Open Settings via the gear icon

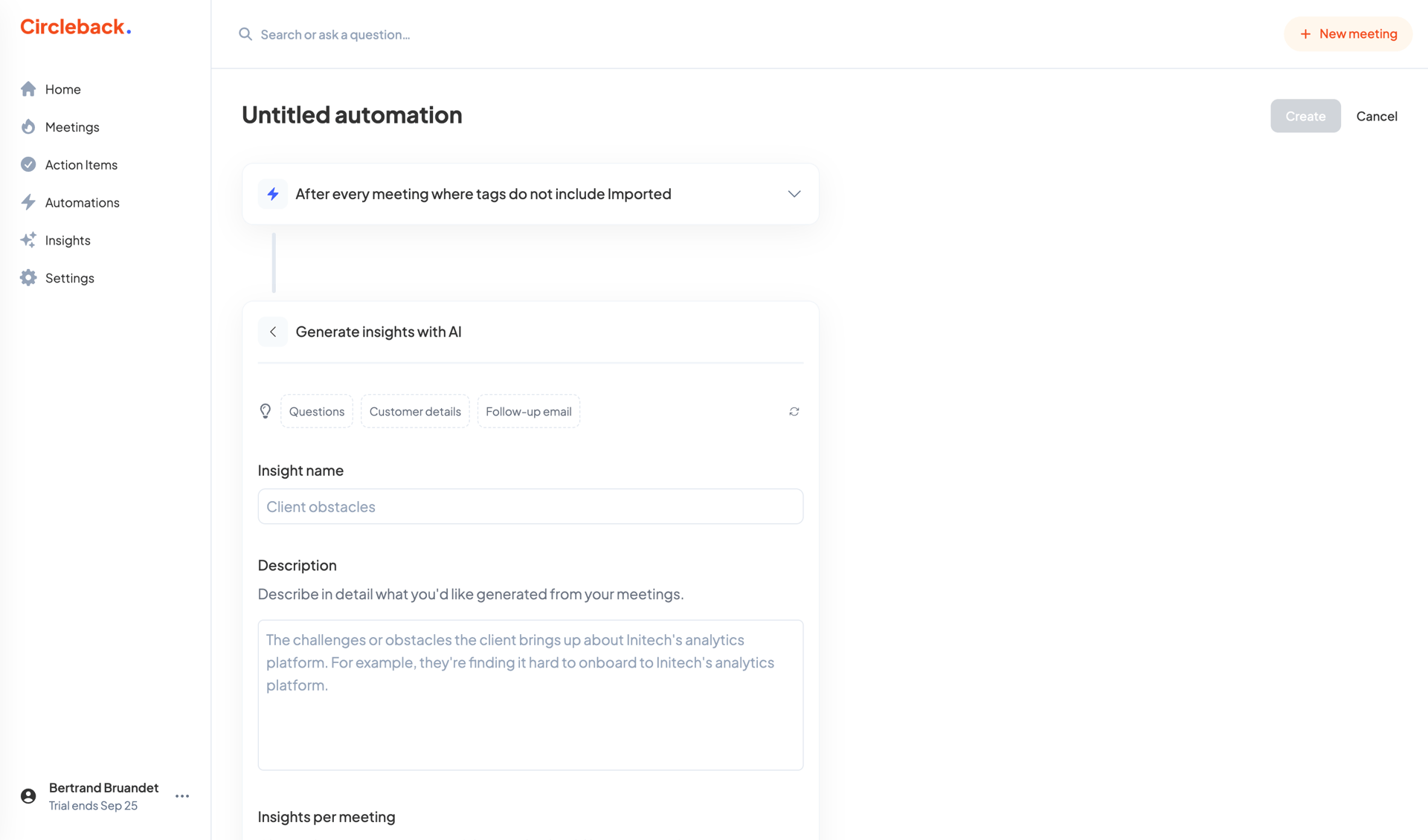(x=28, y=277)
